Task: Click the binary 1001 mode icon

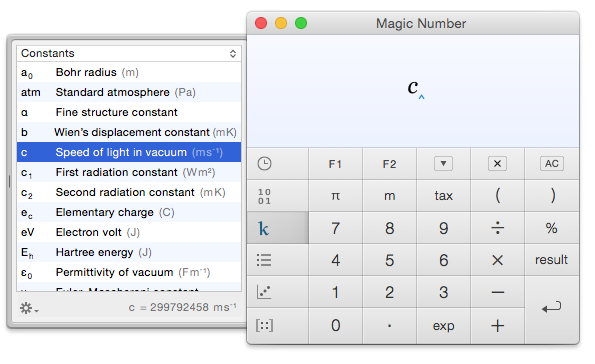Action: 264,196
